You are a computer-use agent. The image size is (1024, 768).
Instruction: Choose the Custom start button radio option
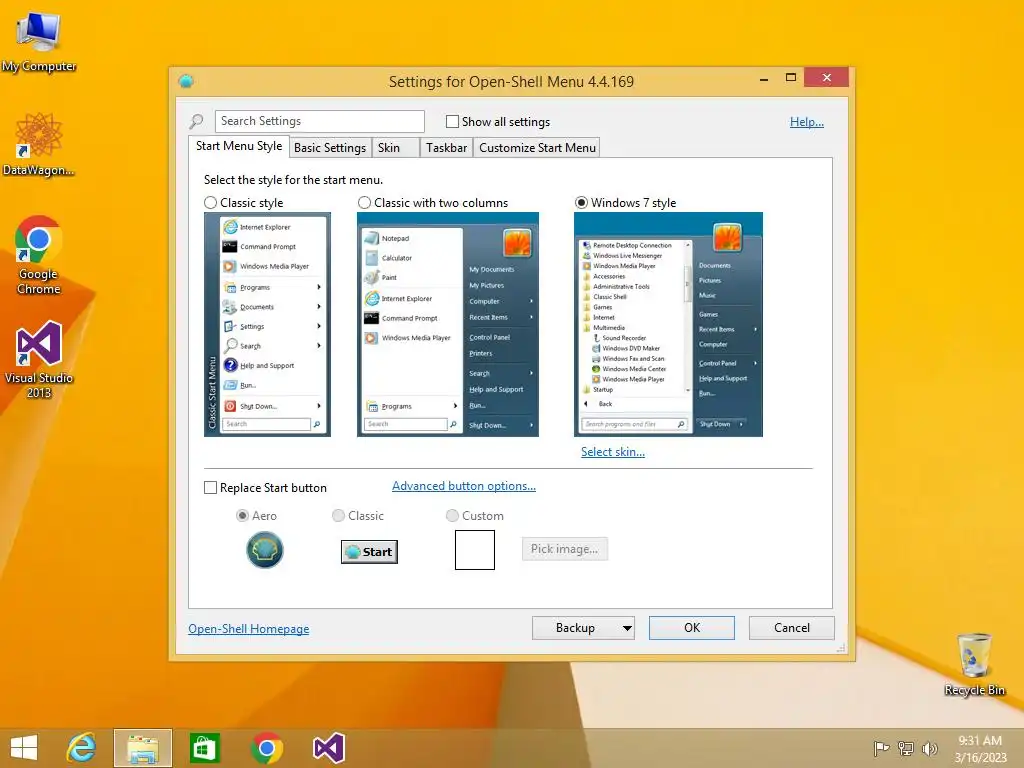coord(452,515)
